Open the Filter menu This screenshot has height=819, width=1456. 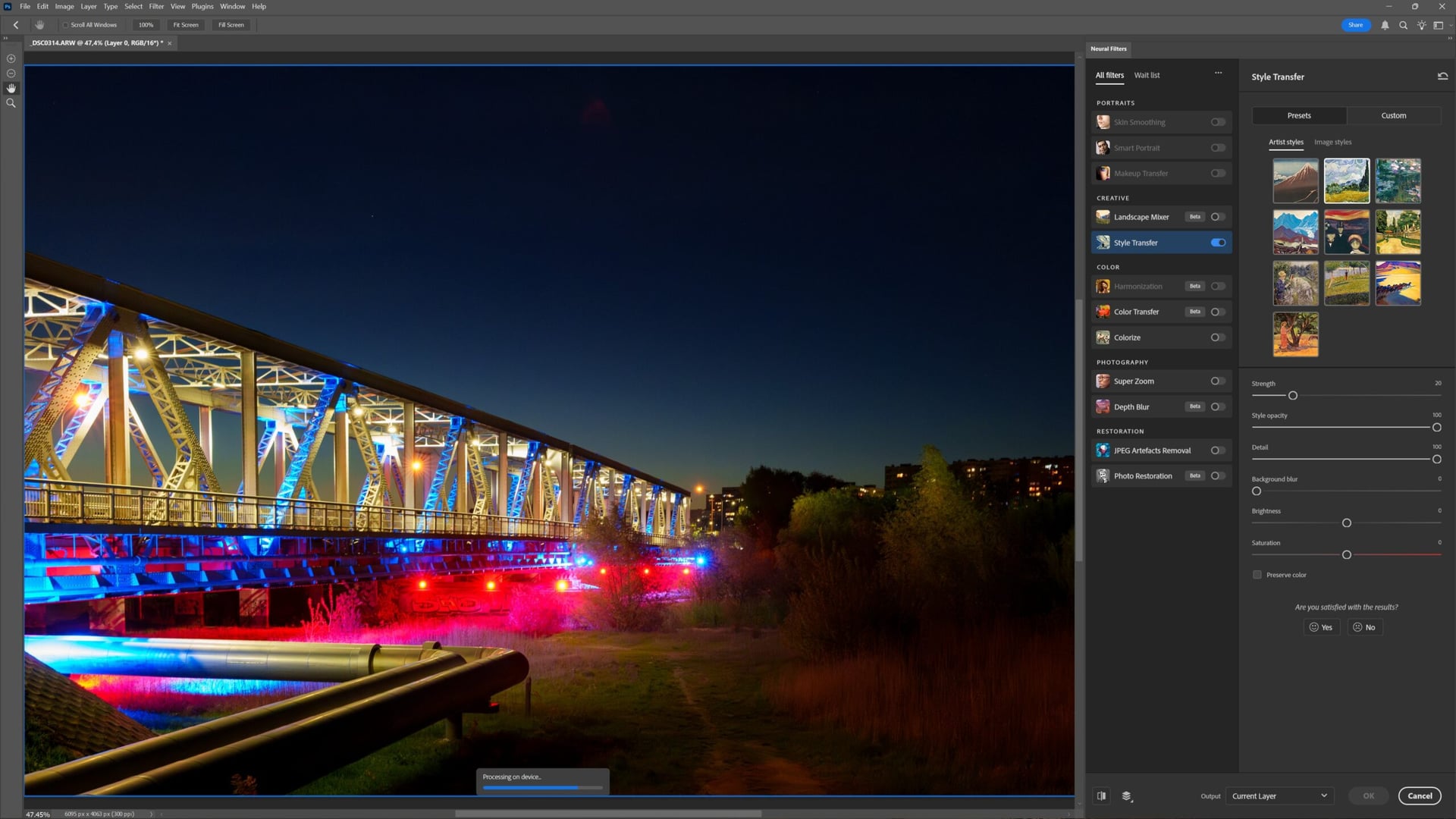coord(156,6)
